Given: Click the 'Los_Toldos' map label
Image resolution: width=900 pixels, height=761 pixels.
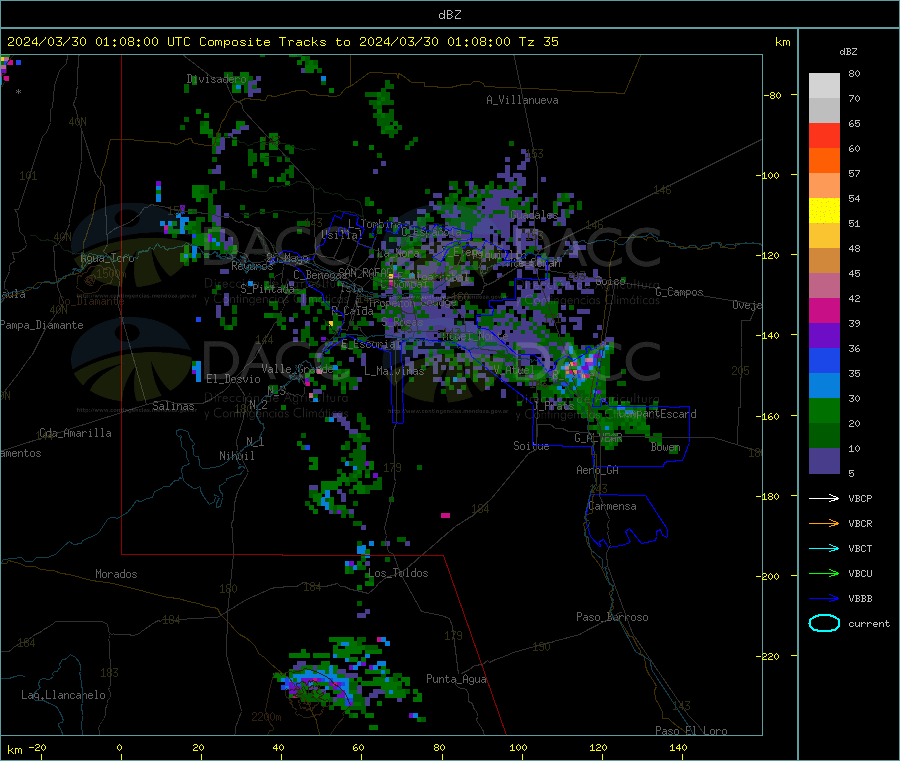Looking at the screenshot, I should (x=398, y=573).
